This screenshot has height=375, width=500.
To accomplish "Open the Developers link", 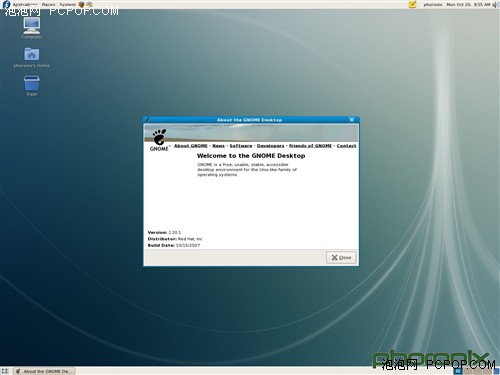I will 270,146.
